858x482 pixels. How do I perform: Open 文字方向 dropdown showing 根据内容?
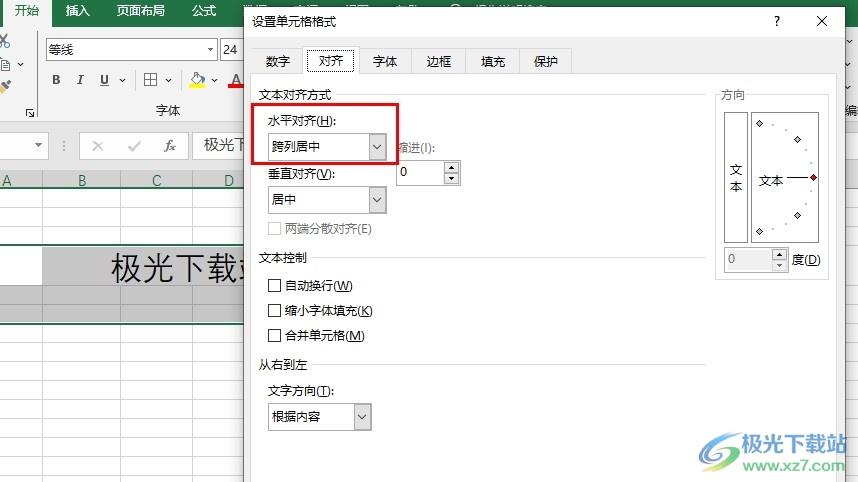coord(320,417)
